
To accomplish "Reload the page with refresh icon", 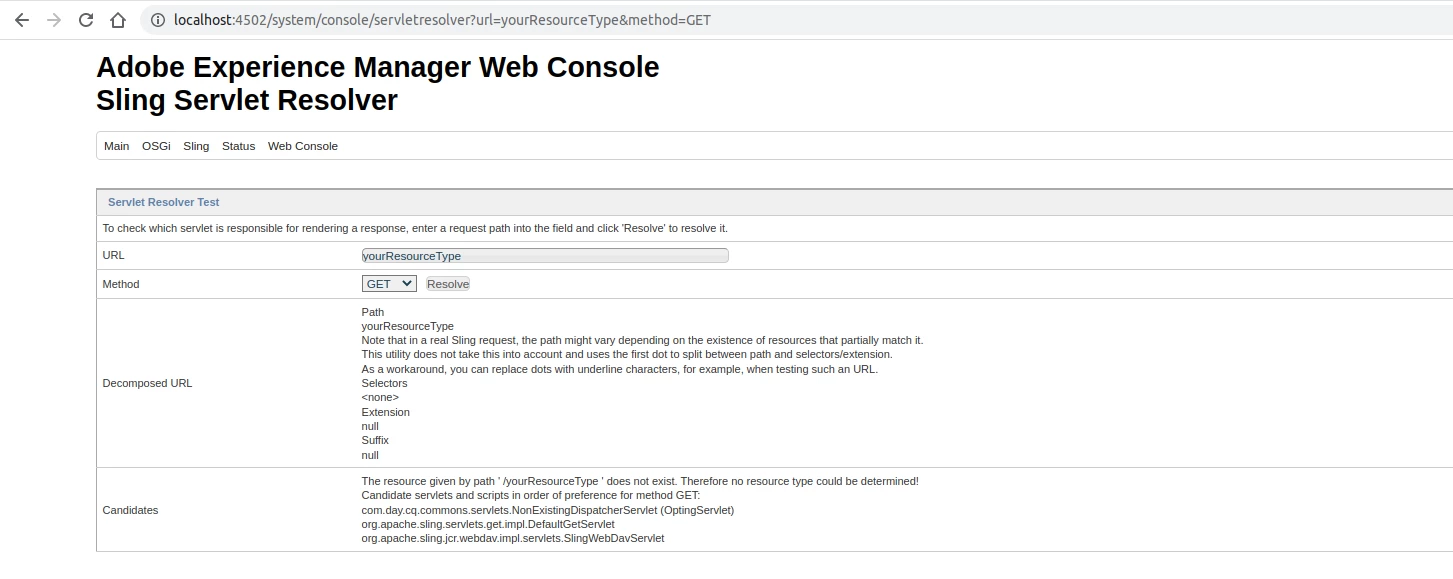I will click(x=86, y=20).
